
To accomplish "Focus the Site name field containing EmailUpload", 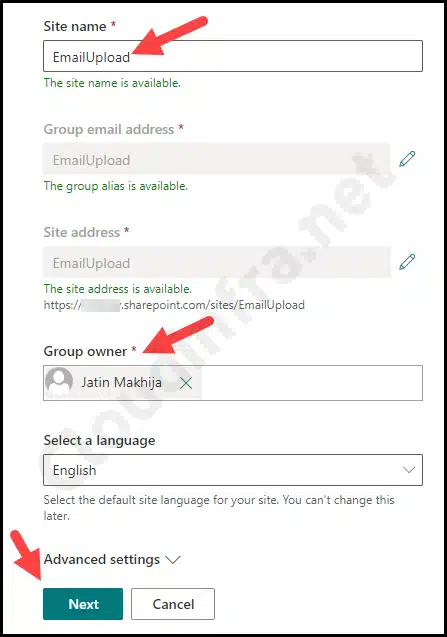I will (233, 56).
